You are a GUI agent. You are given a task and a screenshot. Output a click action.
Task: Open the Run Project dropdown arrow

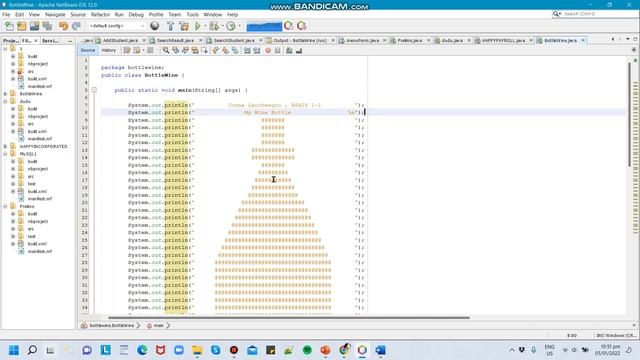click(x=205, y=26)
